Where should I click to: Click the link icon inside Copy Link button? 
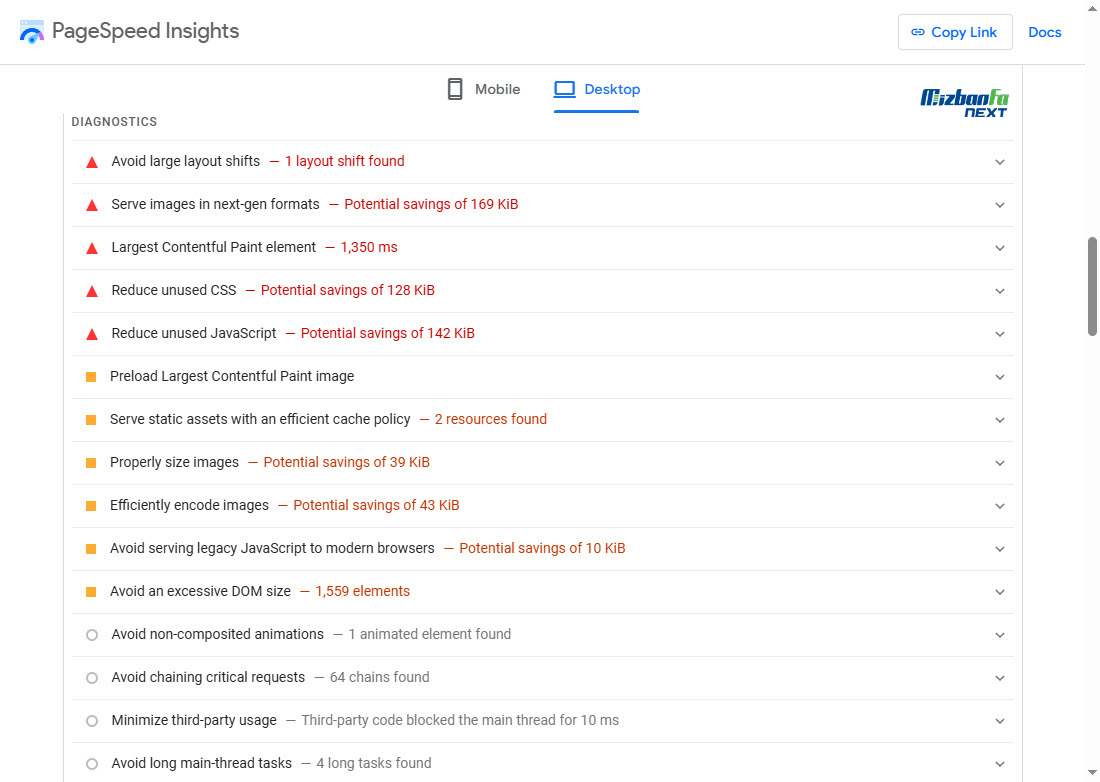tap(918, 32)
